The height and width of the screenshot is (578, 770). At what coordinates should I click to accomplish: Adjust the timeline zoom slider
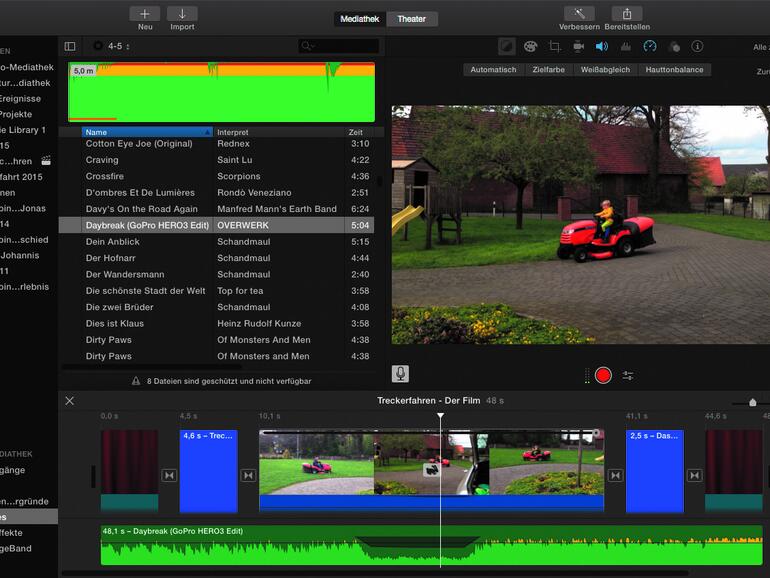point(753,402)
